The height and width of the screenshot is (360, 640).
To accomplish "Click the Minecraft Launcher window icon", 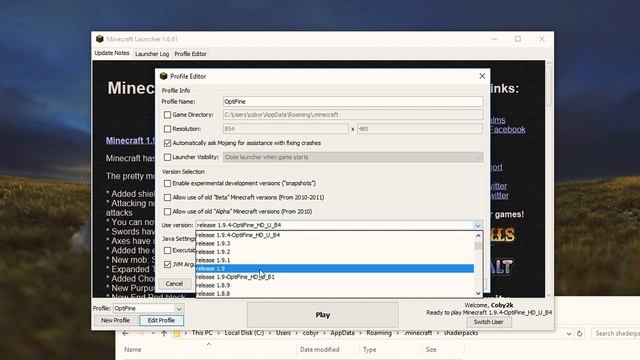I will [x=100, y=39].
